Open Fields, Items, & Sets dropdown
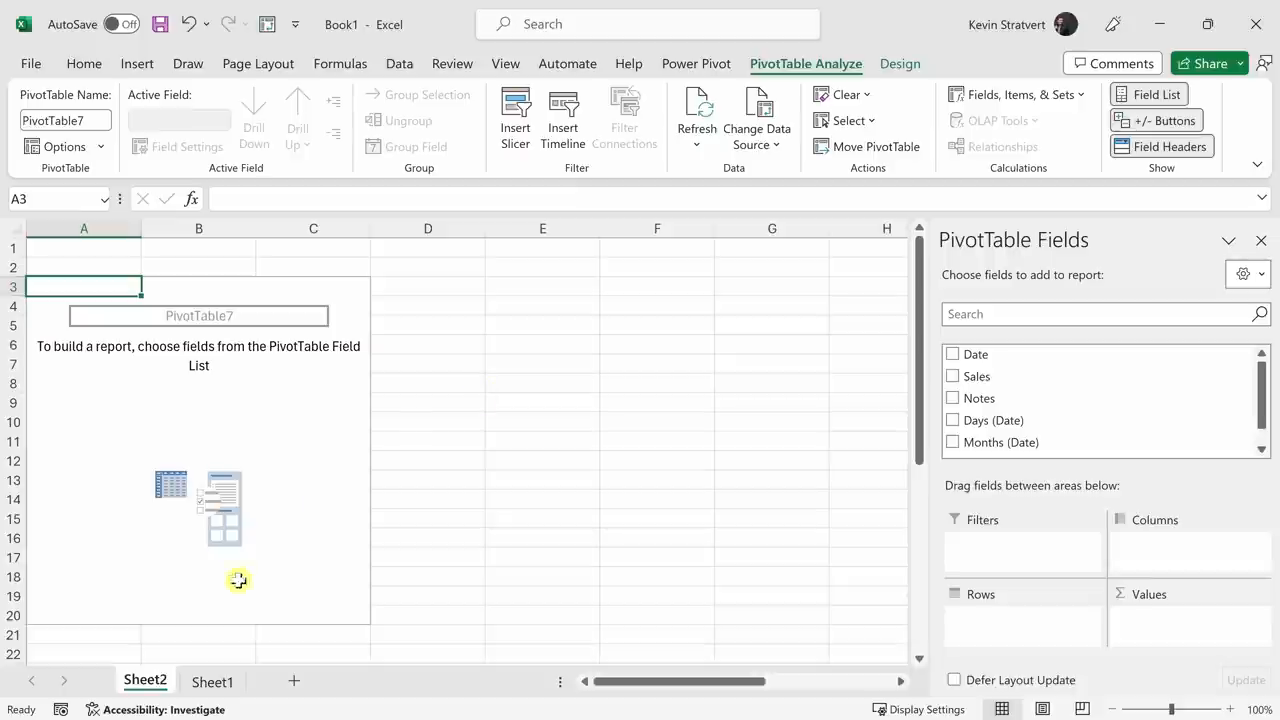 [1016, 94]
